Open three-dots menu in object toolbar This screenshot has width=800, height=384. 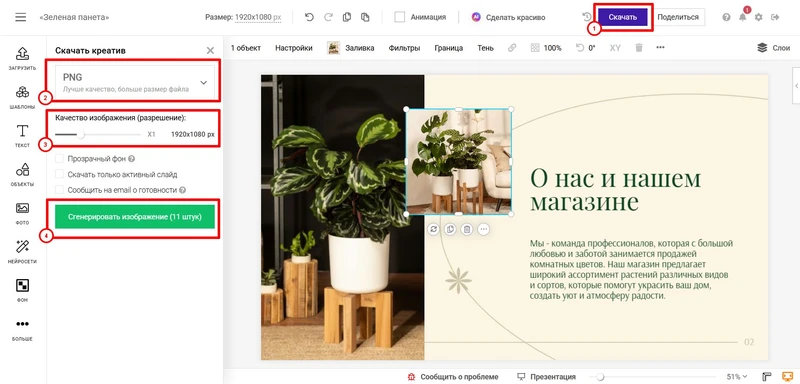[660, 48]
